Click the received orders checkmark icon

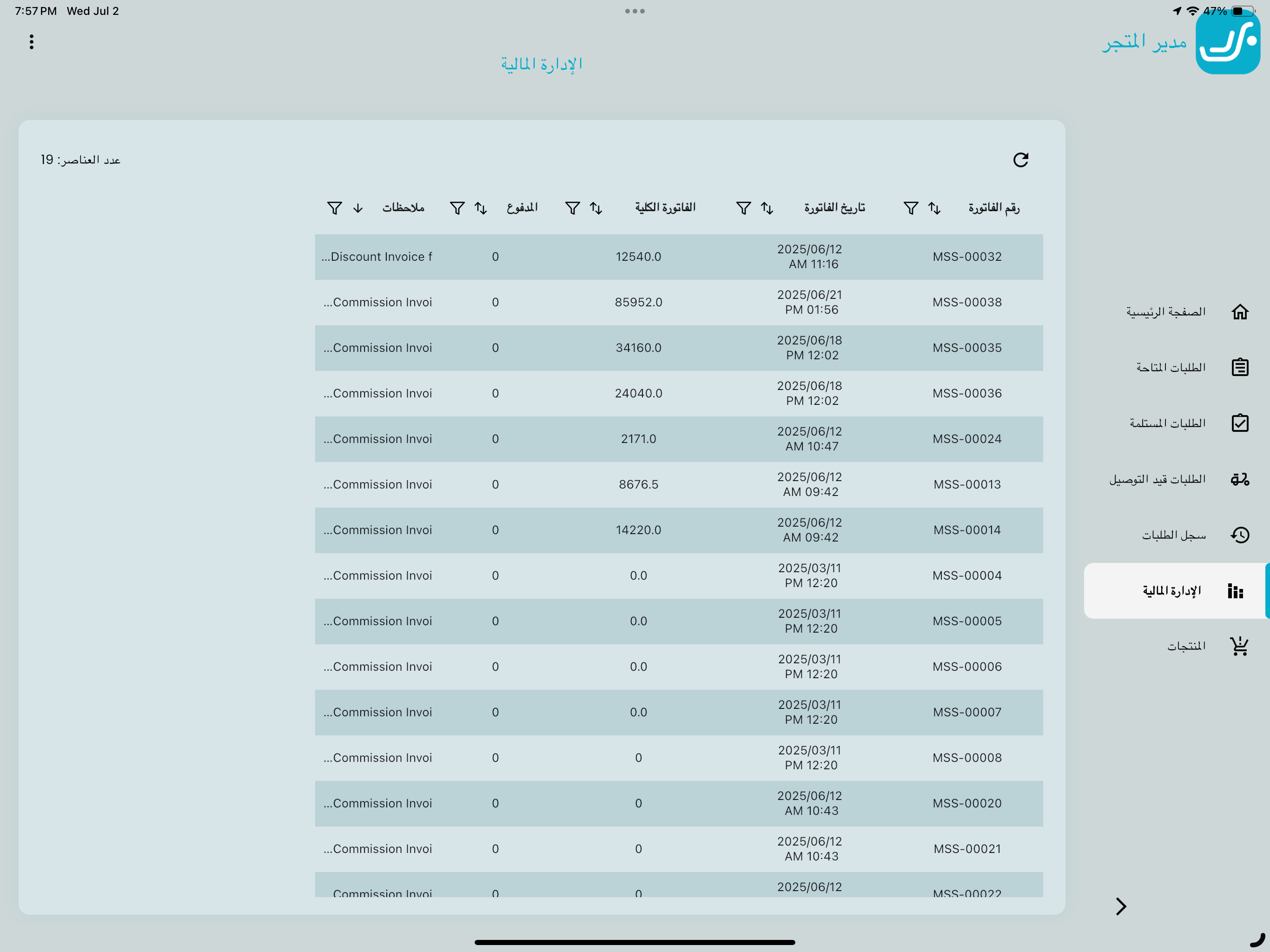pos(1240,423)
